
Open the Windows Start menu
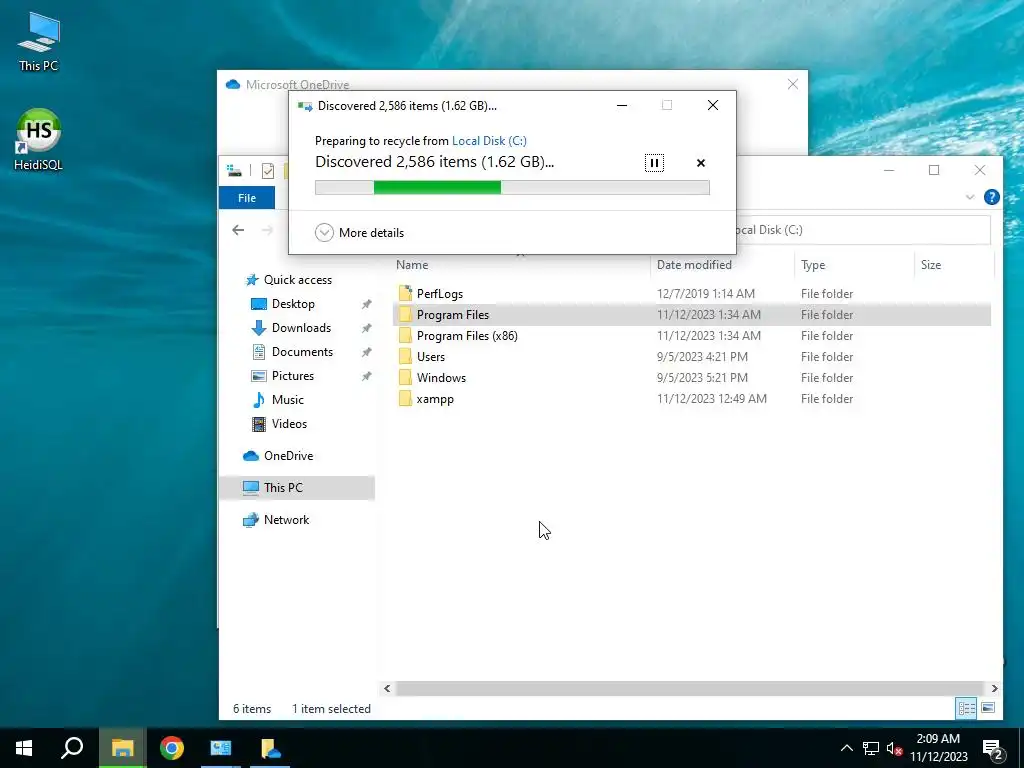pyautogui.click(x=24, y=748)
